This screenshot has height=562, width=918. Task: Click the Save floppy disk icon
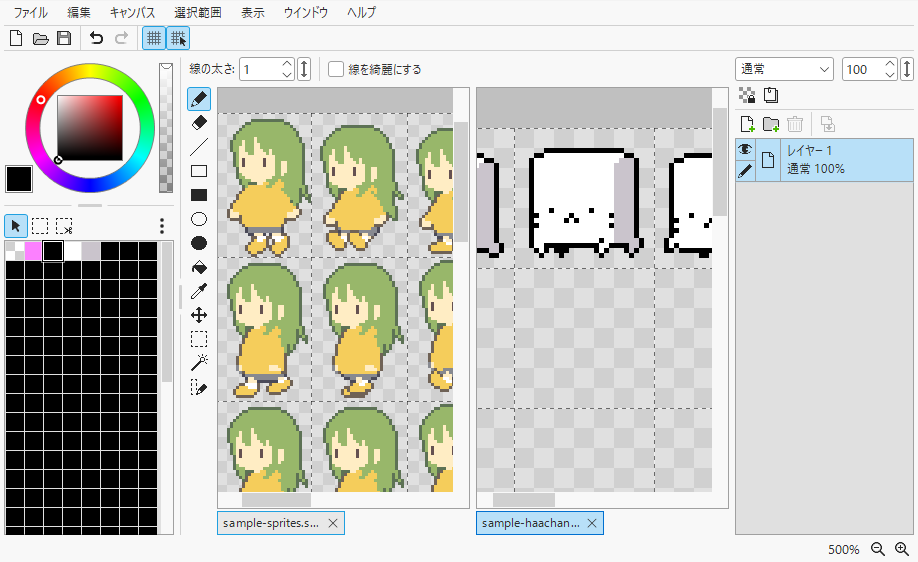tap(64, 38)
